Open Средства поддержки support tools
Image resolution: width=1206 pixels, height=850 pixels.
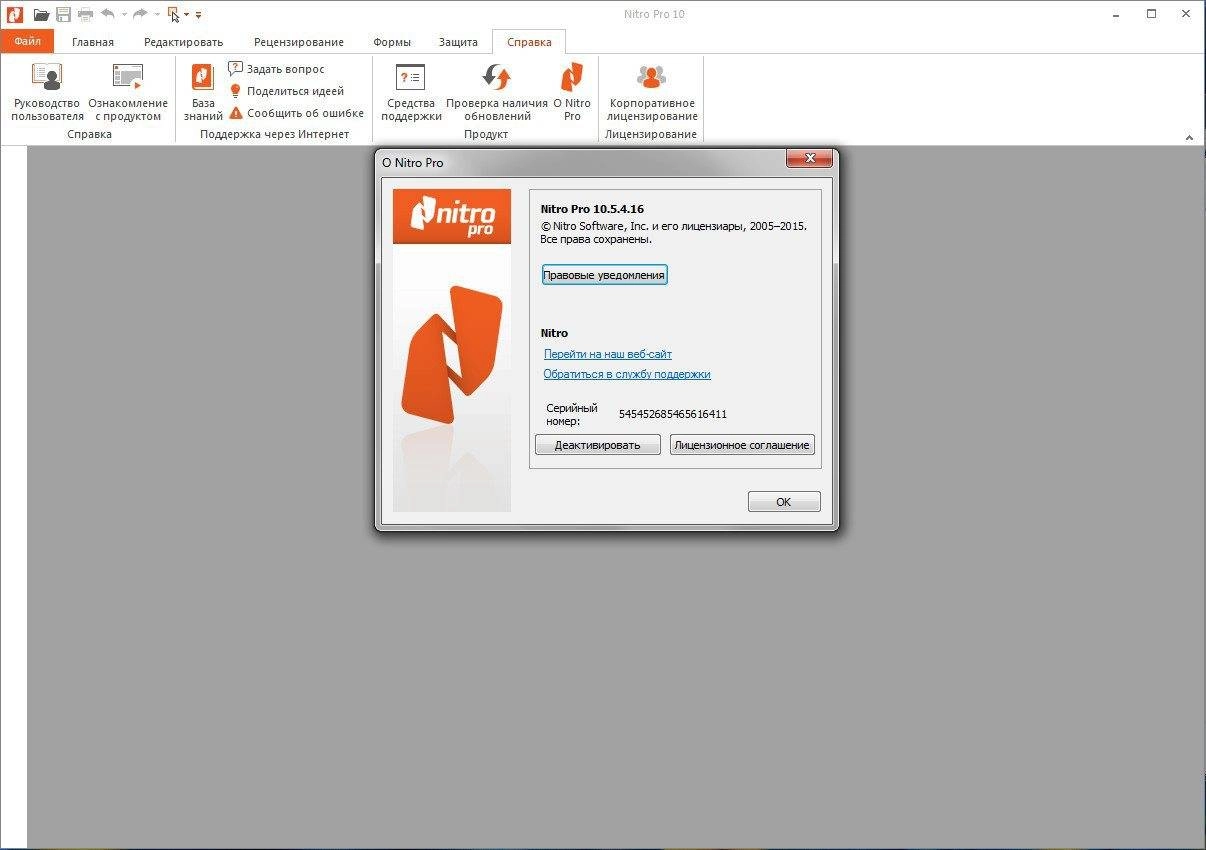(411, 92)
